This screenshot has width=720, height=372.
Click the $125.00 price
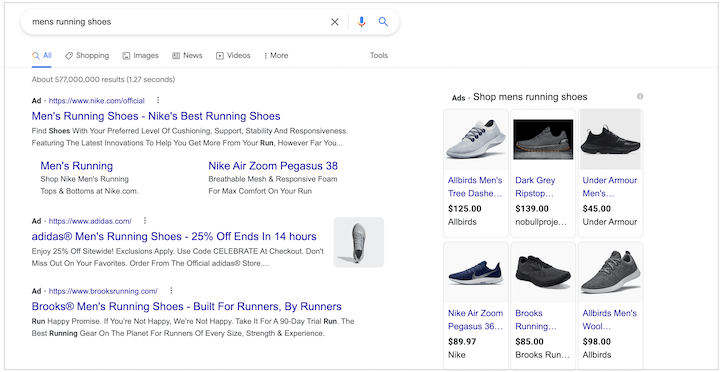coord(465,209)
